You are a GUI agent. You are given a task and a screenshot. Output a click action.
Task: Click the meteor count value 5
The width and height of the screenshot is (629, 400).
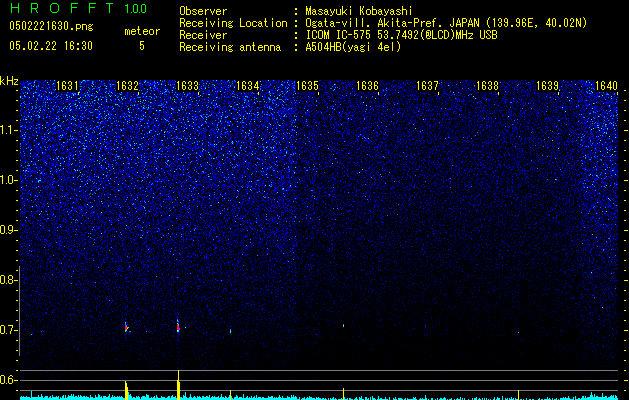pos(142,46)
